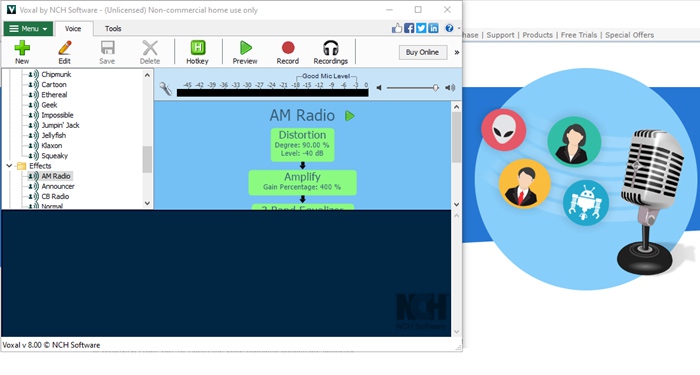Play the AM Radio voice effect
This screenshot has height=375, width=700.
pos(350,116)
